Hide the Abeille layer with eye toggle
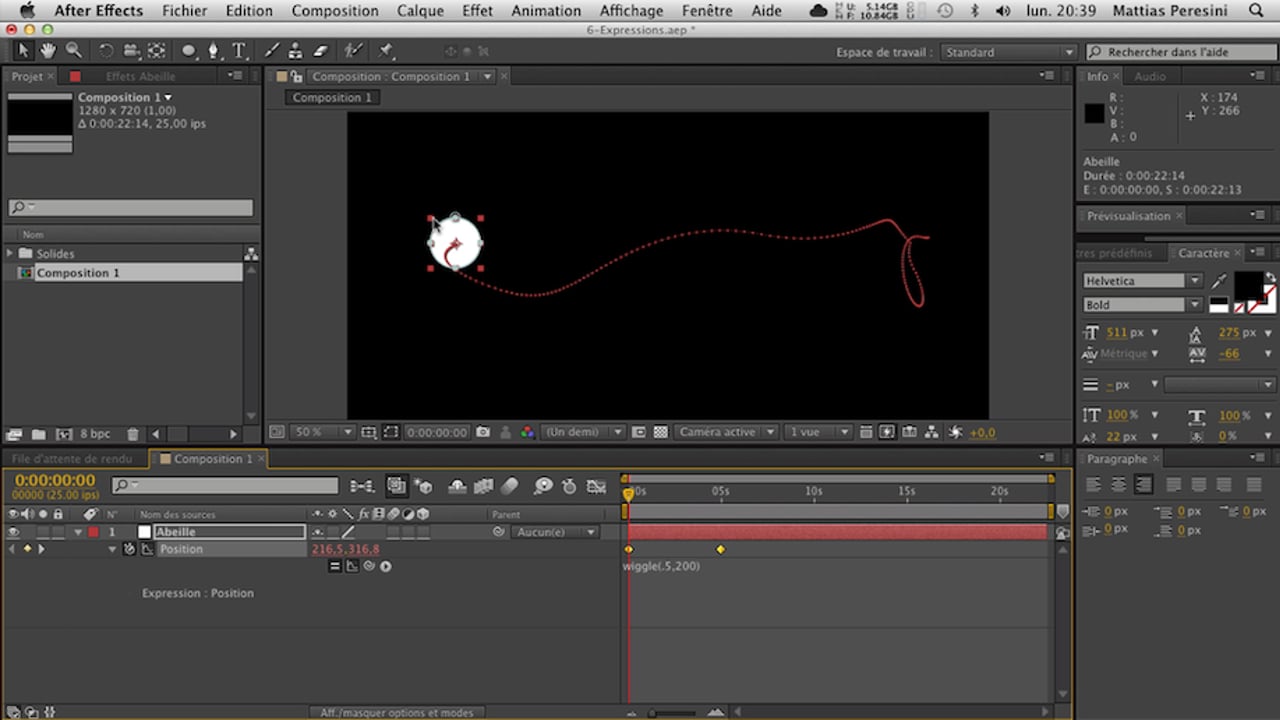 coord(13,532)
